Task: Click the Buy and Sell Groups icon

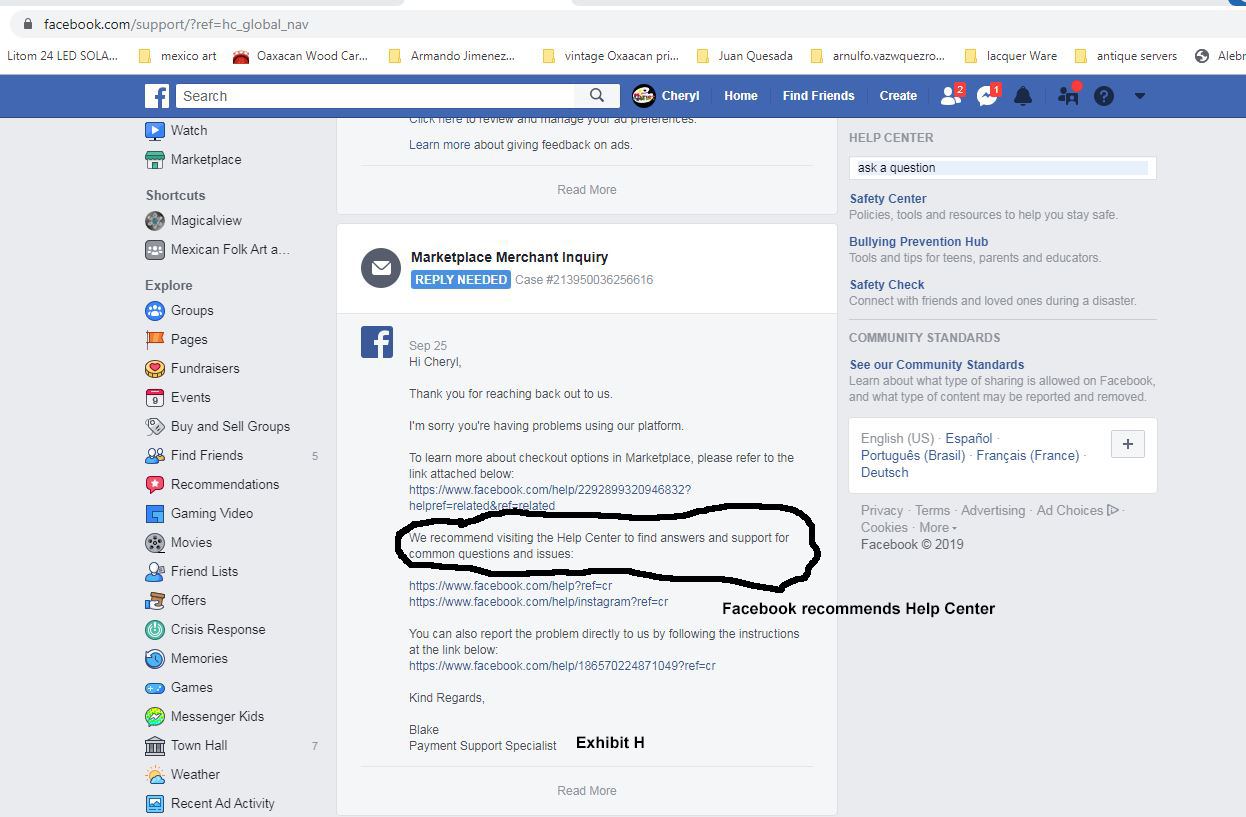Action: pyautogui.click(x=155, y=426)
